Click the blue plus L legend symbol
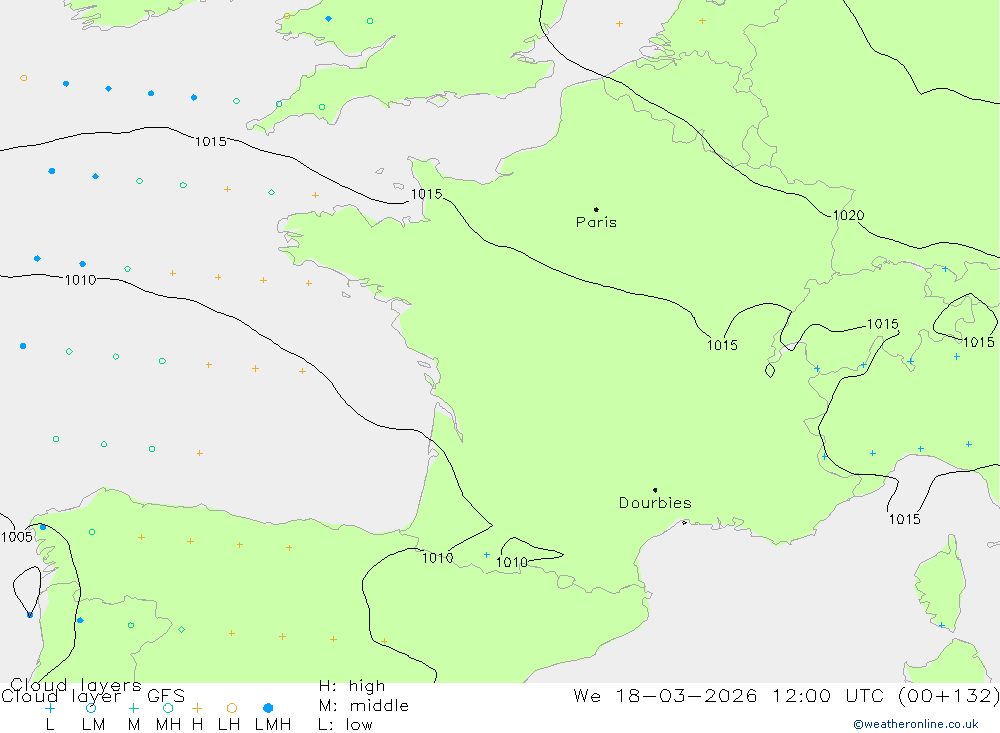Image resolution: width=1000 pixels, height=733 pixels. coord(50,708)
